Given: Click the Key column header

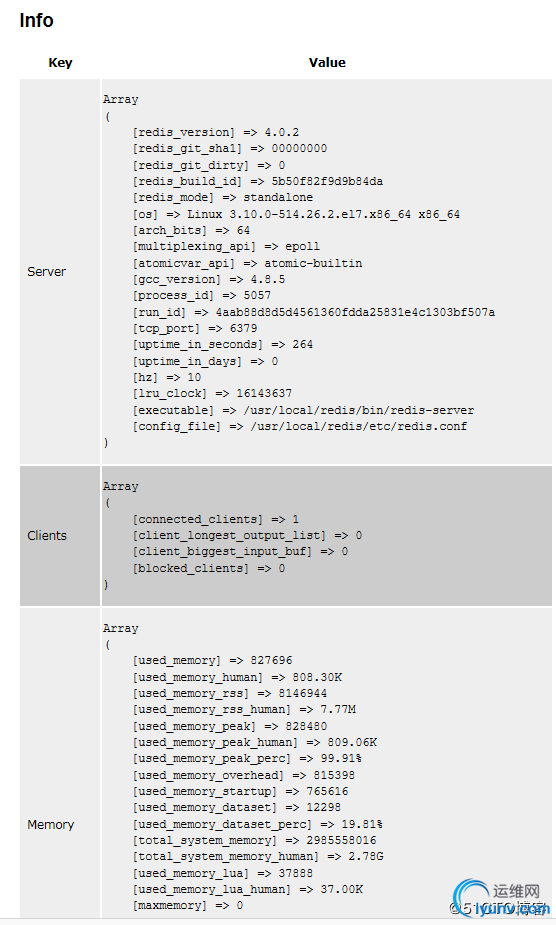Looking at the screenshot, I should tap(60, 63).
